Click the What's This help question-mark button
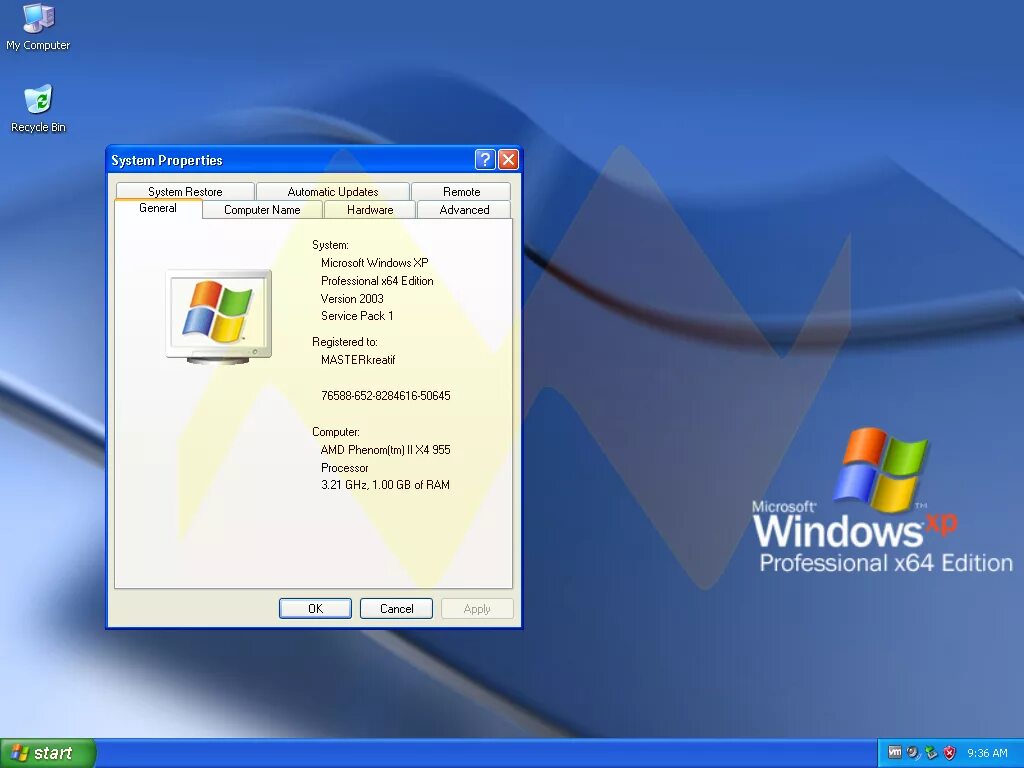The width and height of the screenshot is (1024, 768). (485, 160)
